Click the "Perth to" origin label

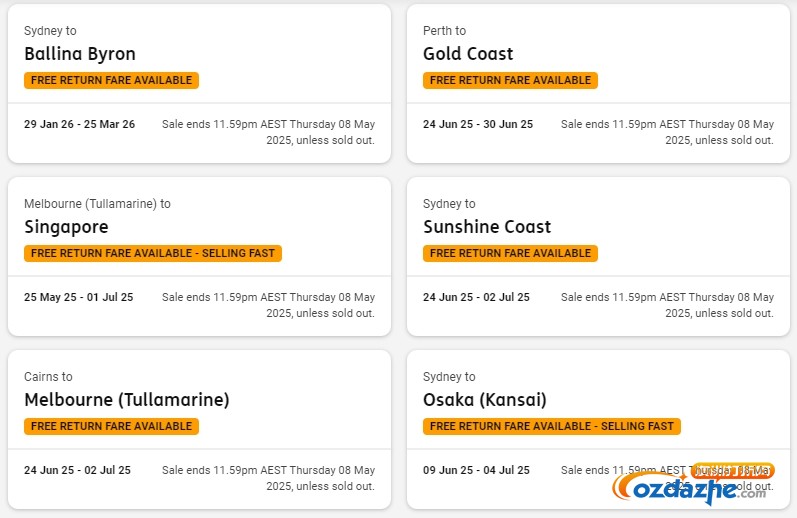click(444, 31)
